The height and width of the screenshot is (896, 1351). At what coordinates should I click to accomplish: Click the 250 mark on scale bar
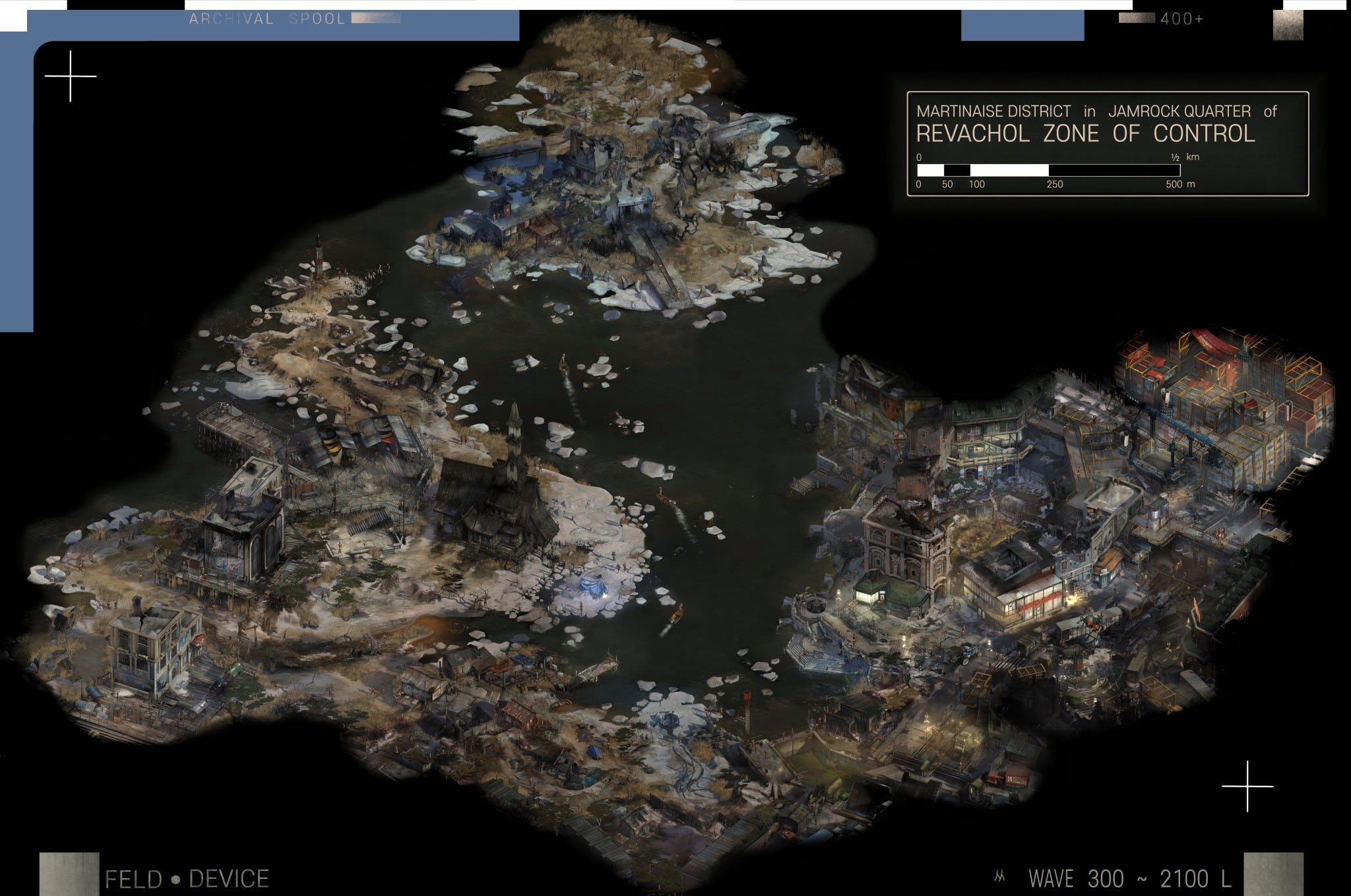point(1054,185)
